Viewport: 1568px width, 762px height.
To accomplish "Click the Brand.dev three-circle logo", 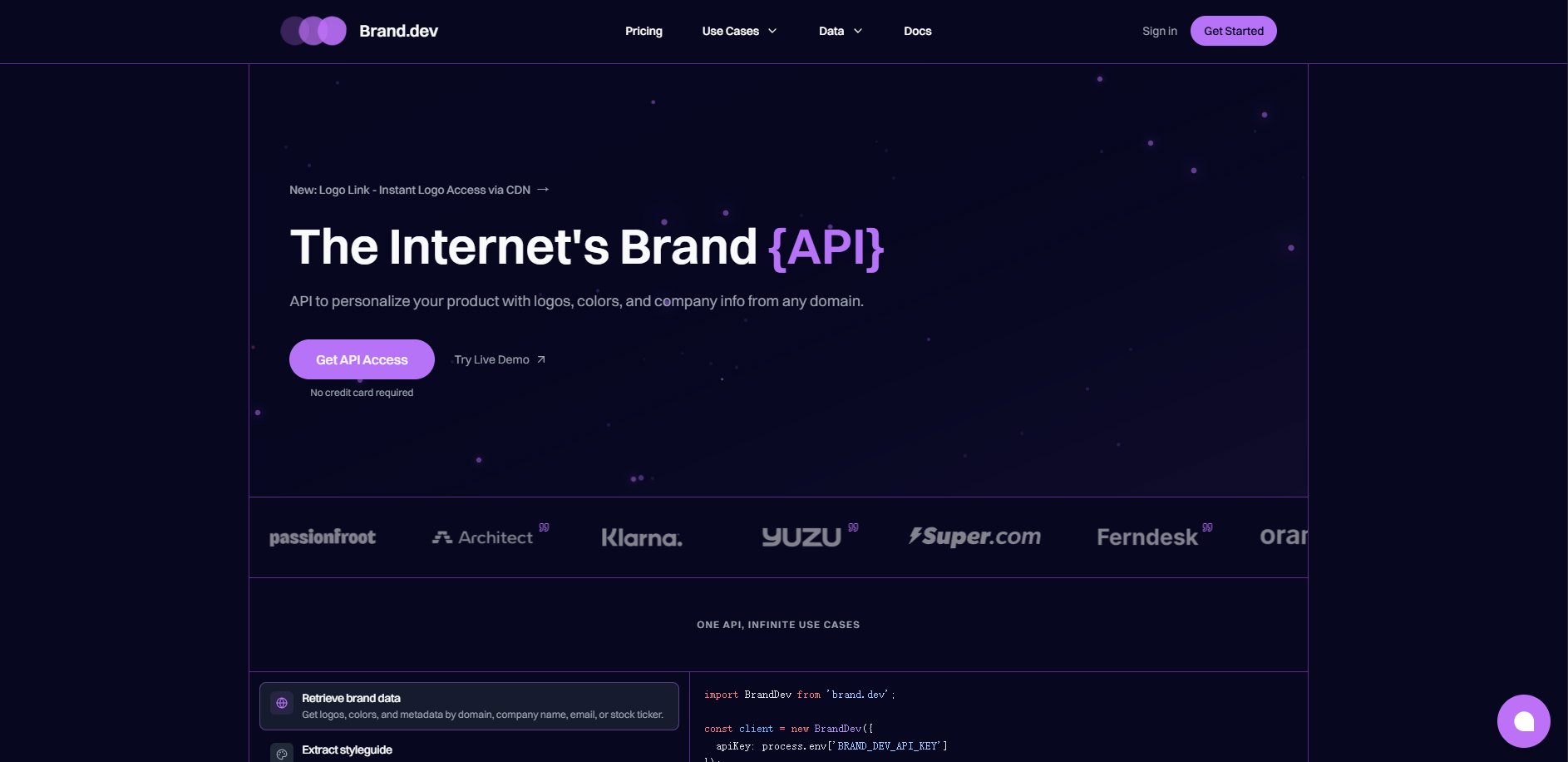I will [x=313, y=31].
